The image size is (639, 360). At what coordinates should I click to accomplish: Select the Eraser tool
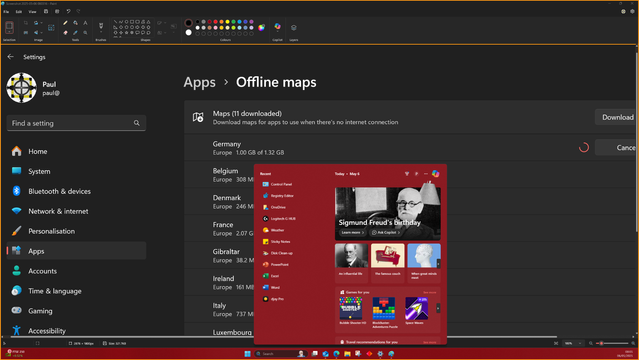click(x=65, y=33)
